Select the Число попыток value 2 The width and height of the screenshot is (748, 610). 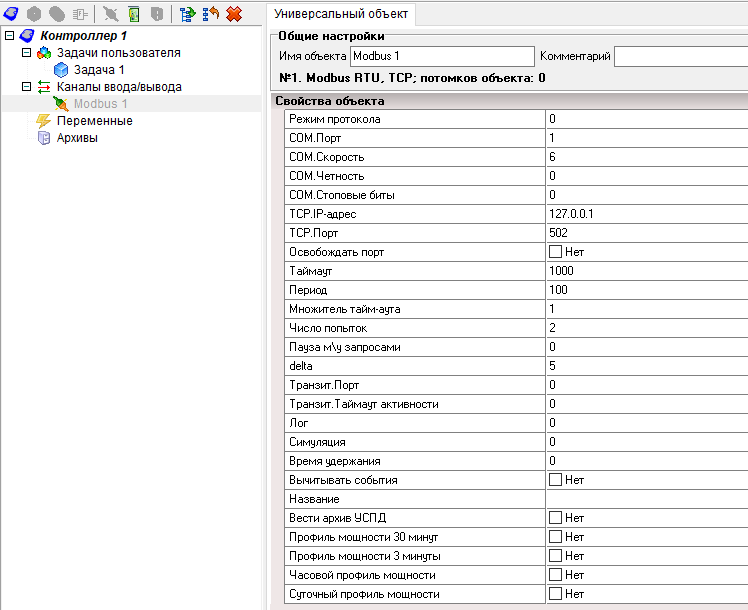pos(647,328)
